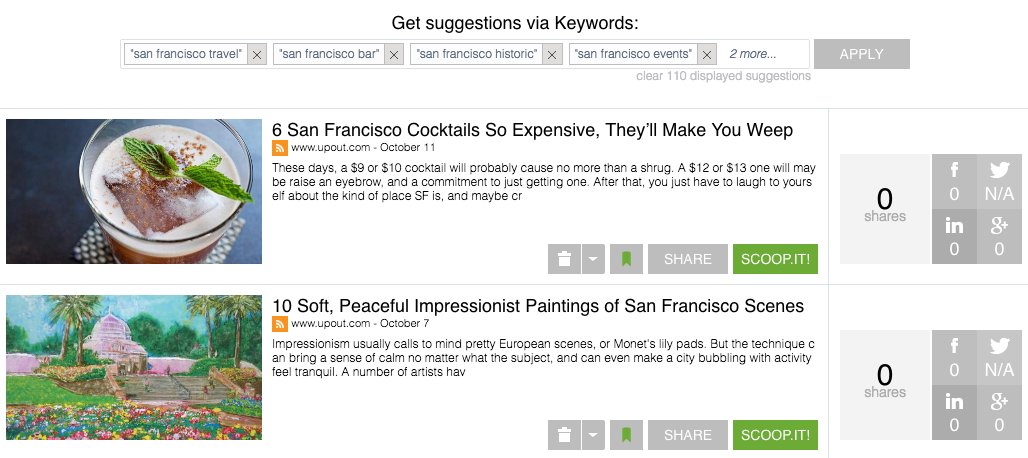Click the Cocktails article description text

(544, 181)
